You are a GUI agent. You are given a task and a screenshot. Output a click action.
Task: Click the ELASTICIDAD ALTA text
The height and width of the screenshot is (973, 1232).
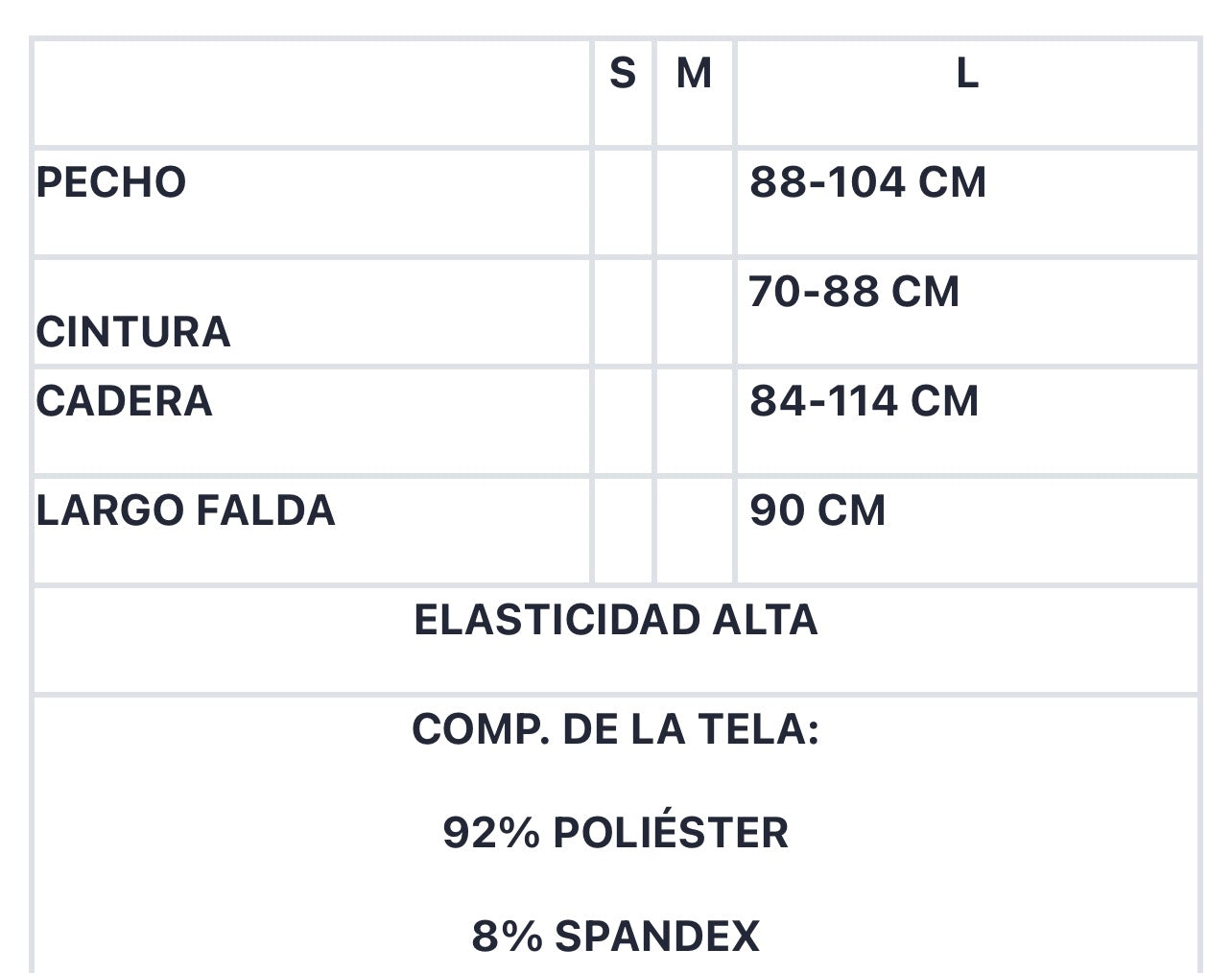tap(616, 620)
